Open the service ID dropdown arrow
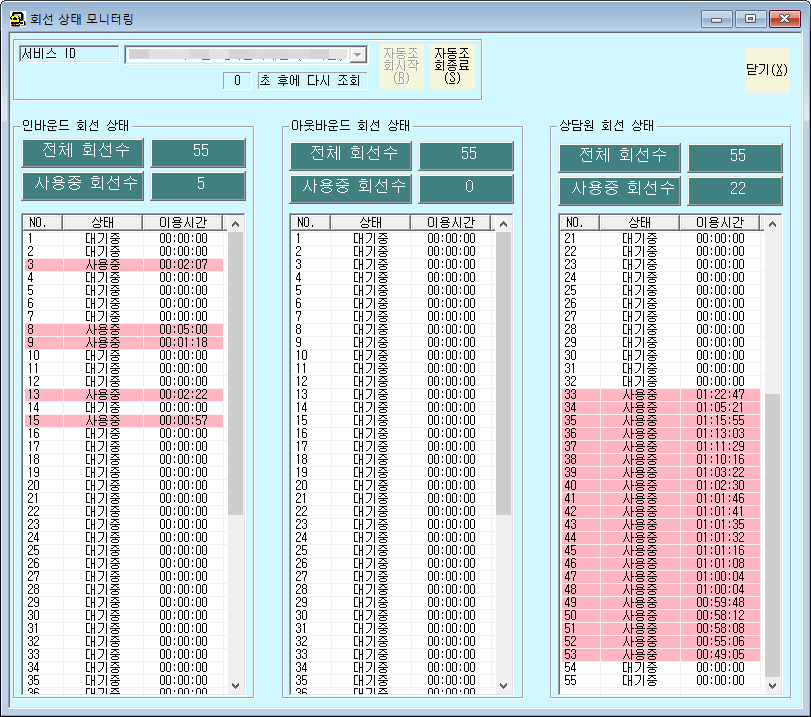Viewport: 811px width, 717px height. point(358,54)
